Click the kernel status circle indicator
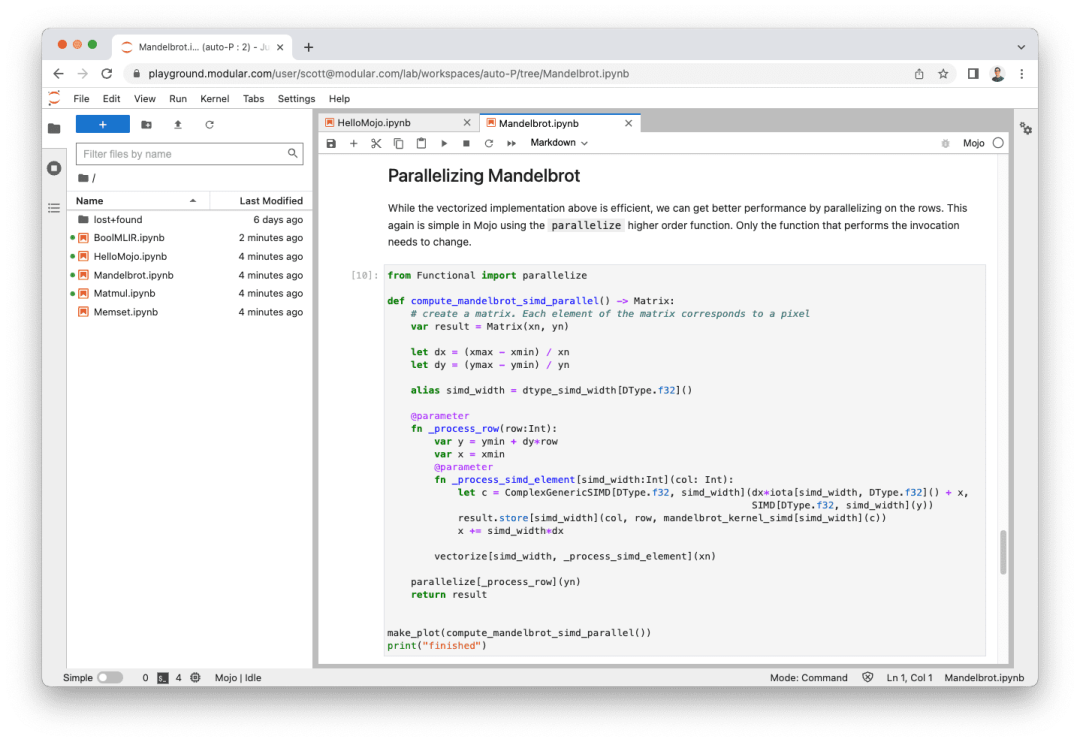1080x742 pixels. click(x=998, y=143)
